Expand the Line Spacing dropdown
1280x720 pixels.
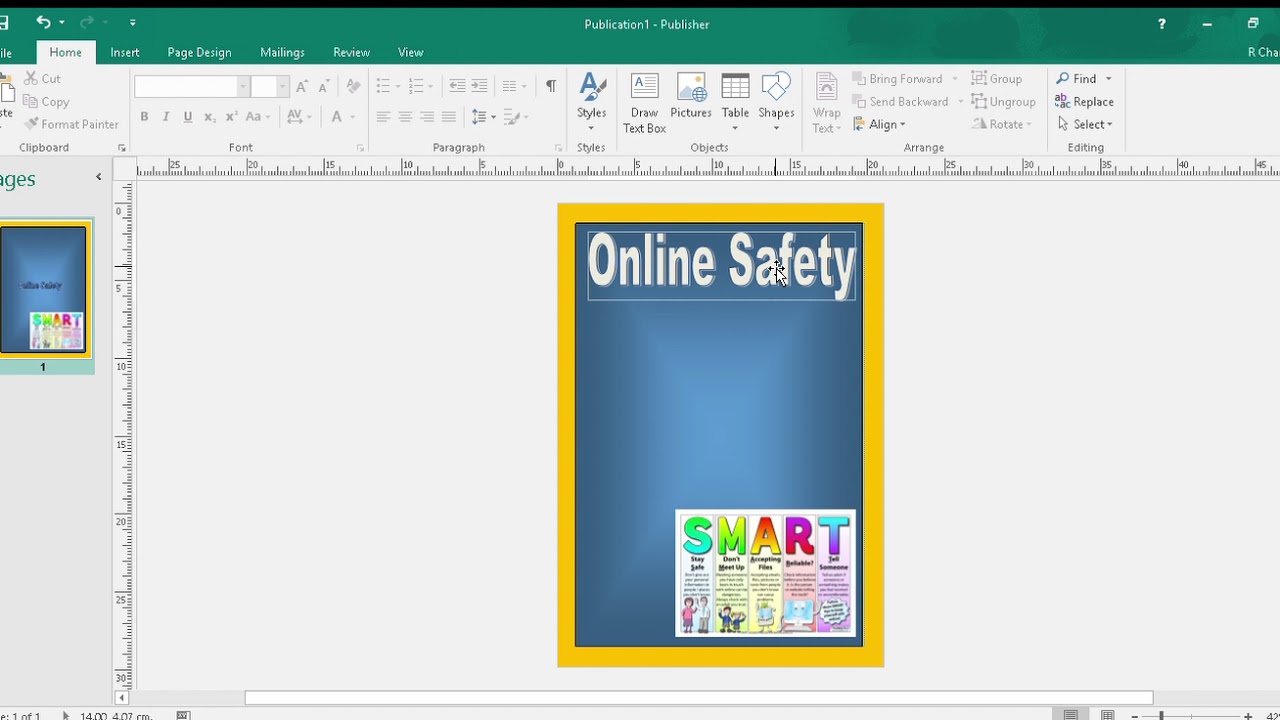(x=493, y=117)
